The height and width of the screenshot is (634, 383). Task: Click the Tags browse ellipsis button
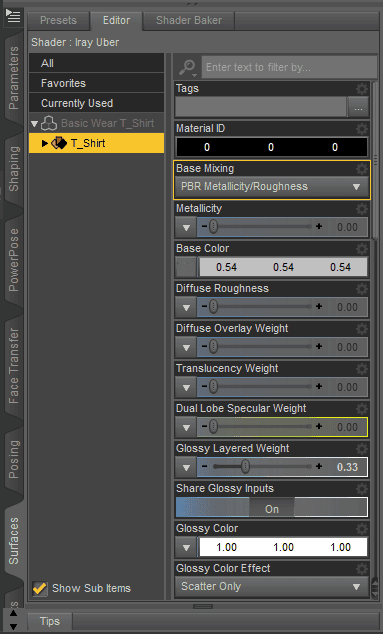tap(358, 108)
